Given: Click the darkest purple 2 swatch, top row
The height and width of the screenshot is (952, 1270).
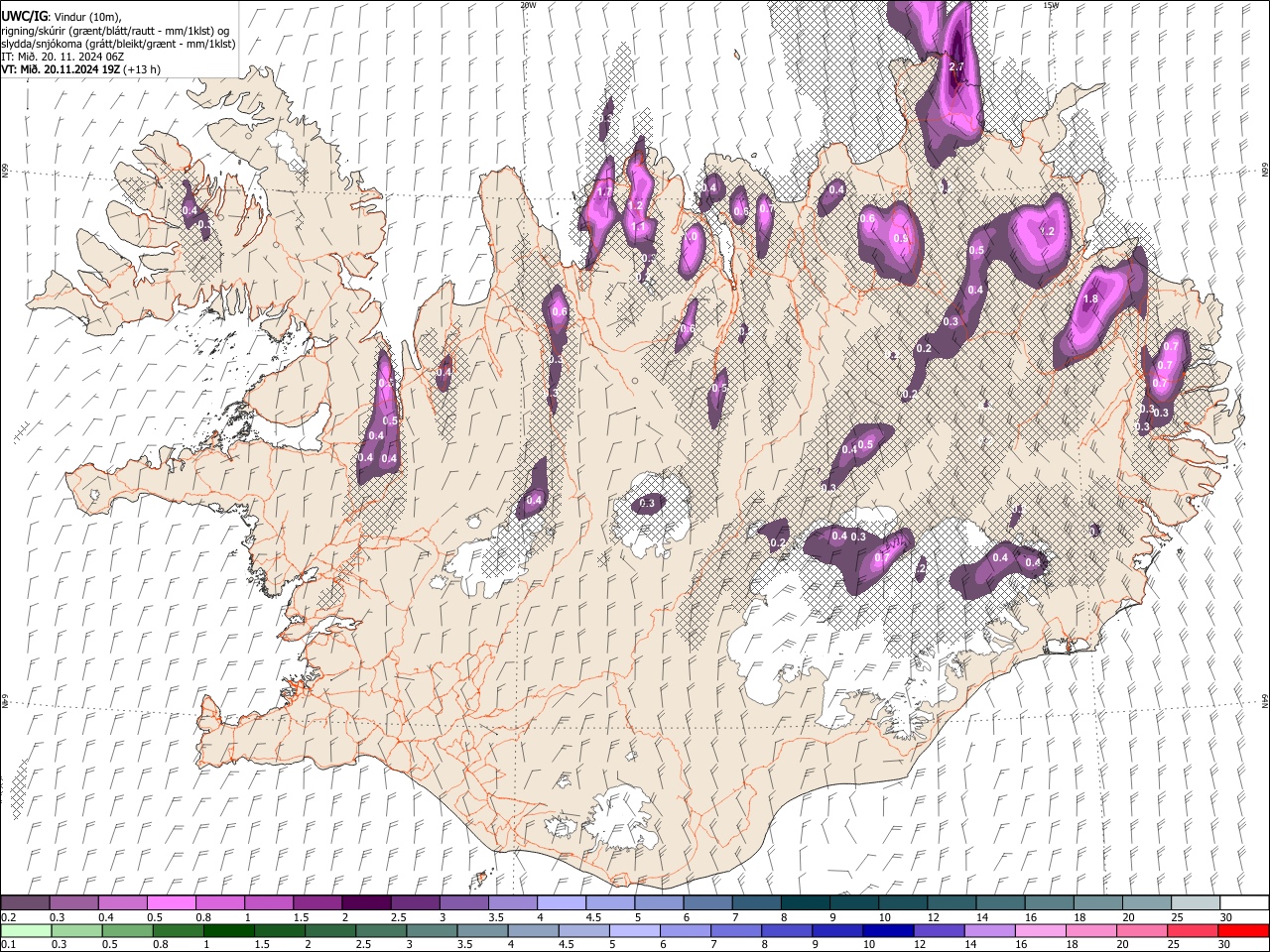Looking at the screenshot, I should 365,903.
